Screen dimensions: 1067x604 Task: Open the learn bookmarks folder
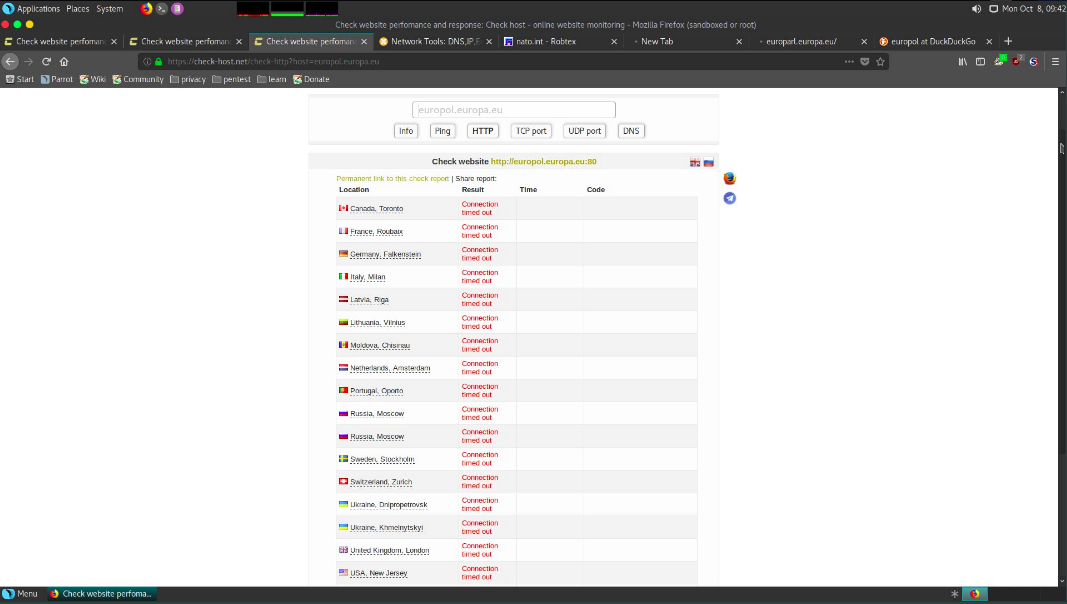[272, 80]
